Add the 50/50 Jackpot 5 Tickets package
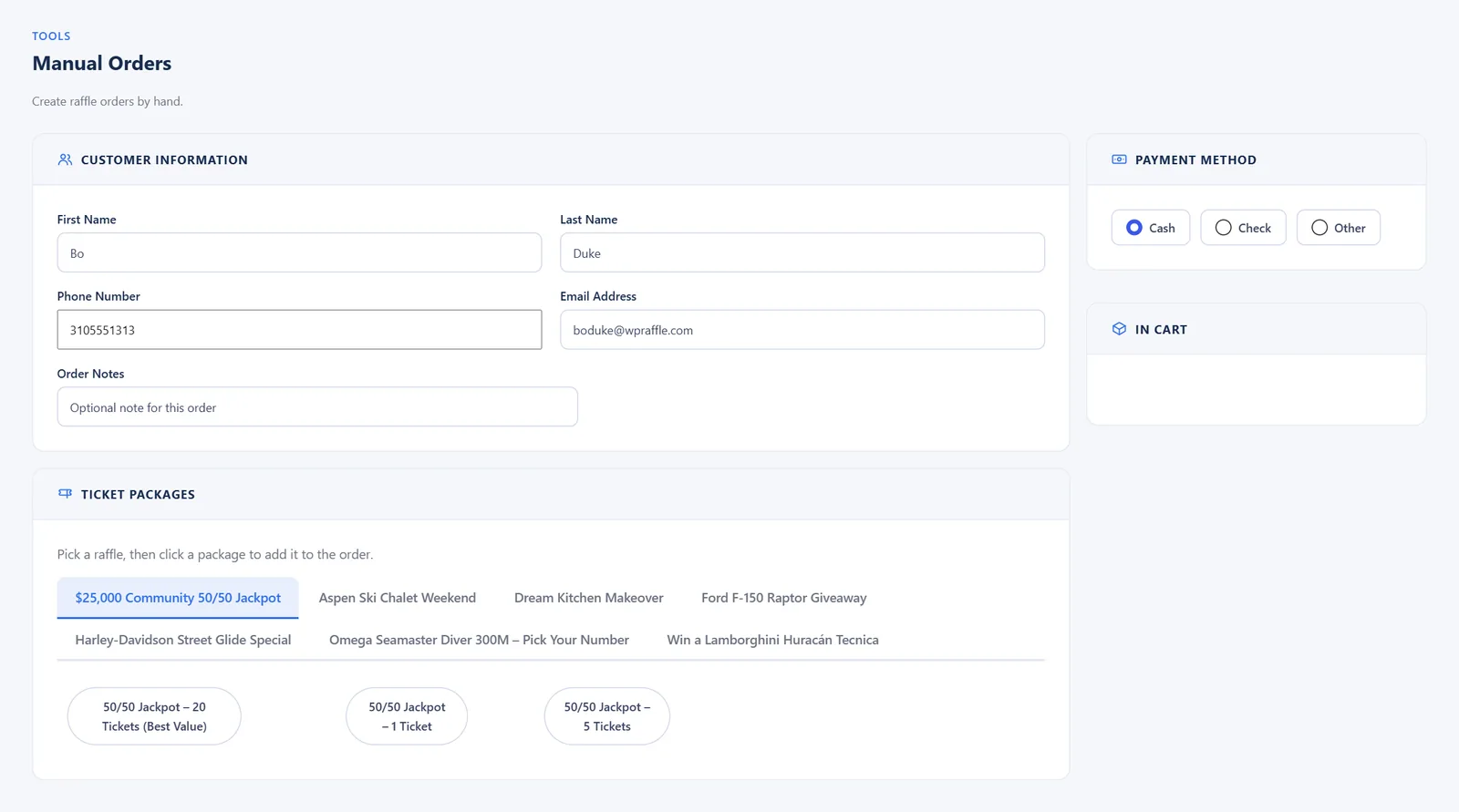The height and width of the screenshot is (812, 1459). [x=607, y=716]
